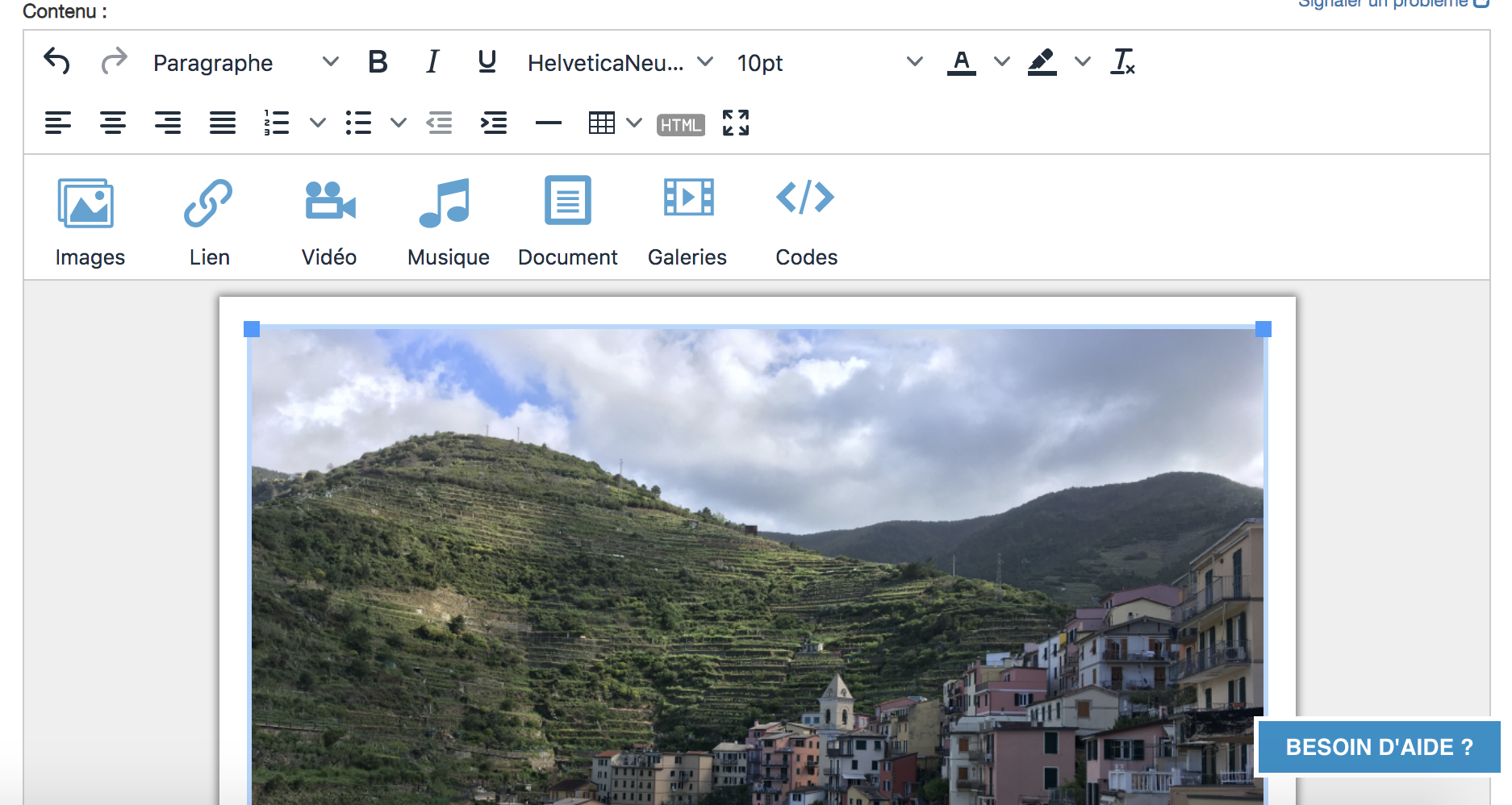Viewport: 1512px width, 805px height.
Task: Open the Signaler un problème link
Action: tap(1393, 3)
